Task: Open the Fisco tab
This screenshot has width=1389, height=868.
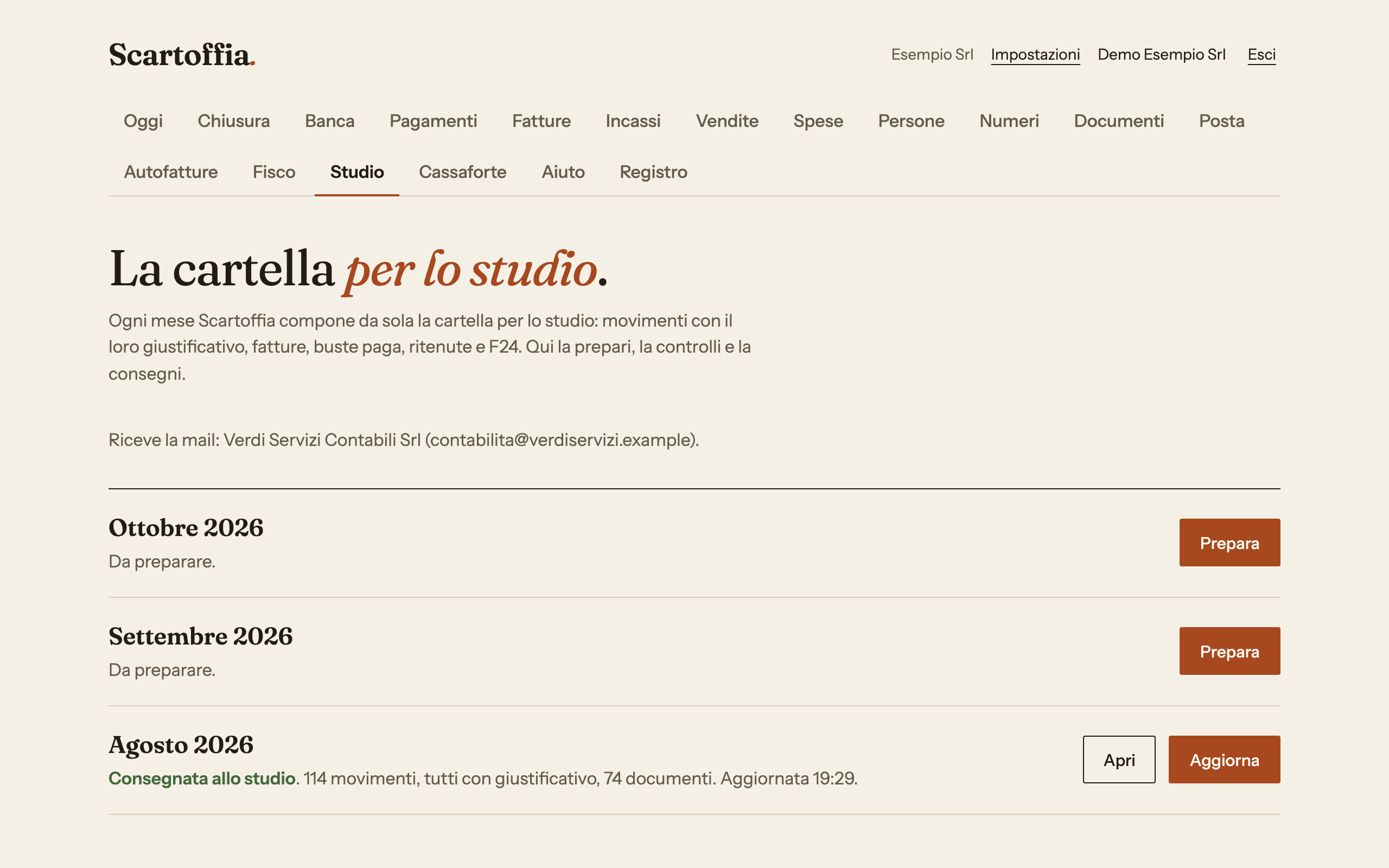Action: (x=274, y=172)
